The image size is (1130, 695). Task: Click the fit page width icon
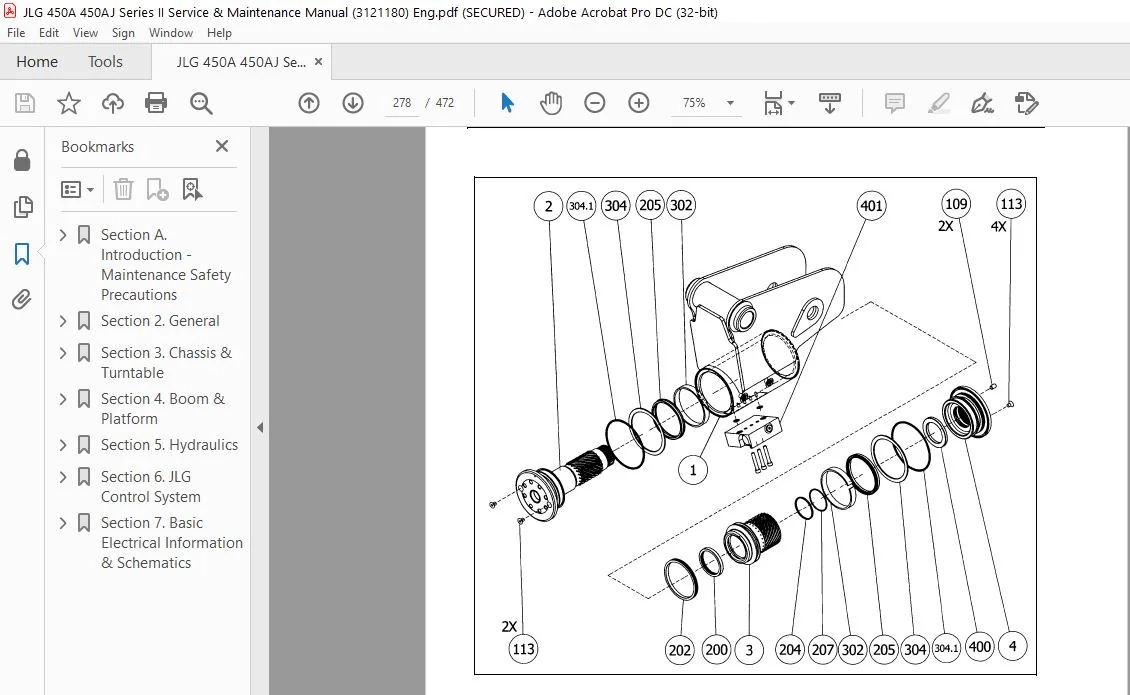pyautogui.click(x=773, y=103)
